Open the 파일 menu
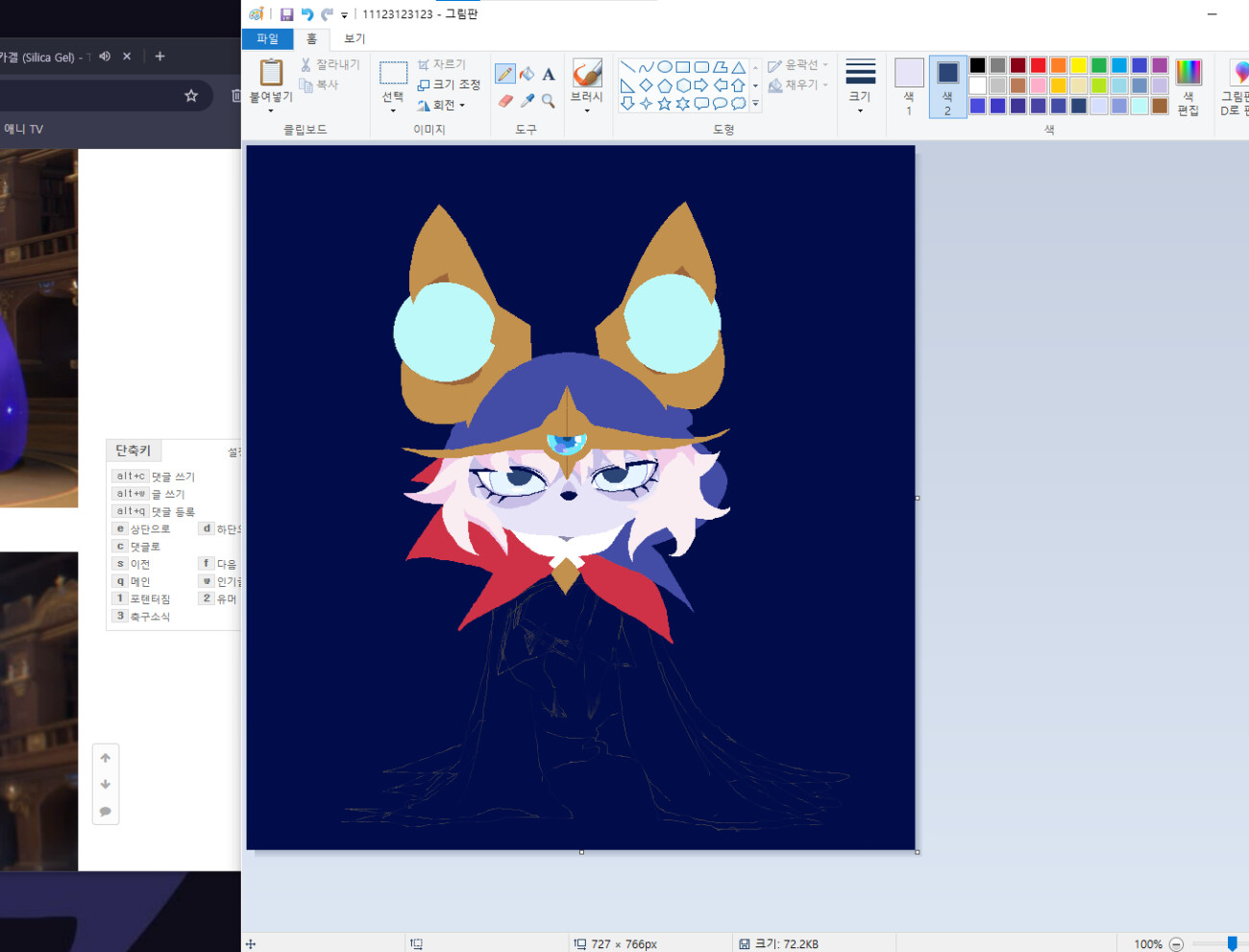 click(267, 38)
